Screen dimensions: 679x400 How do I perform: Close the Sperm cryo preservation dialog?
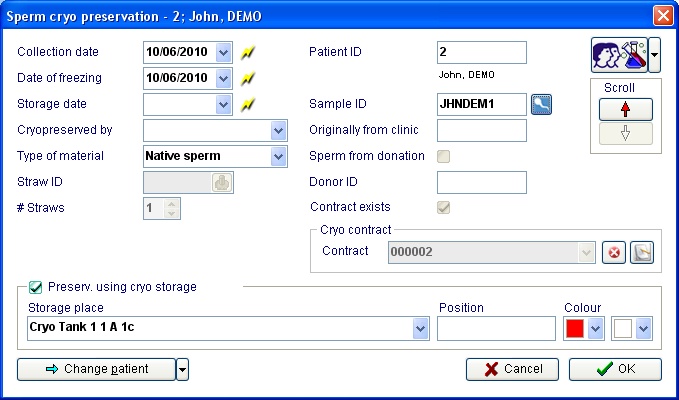663,16
